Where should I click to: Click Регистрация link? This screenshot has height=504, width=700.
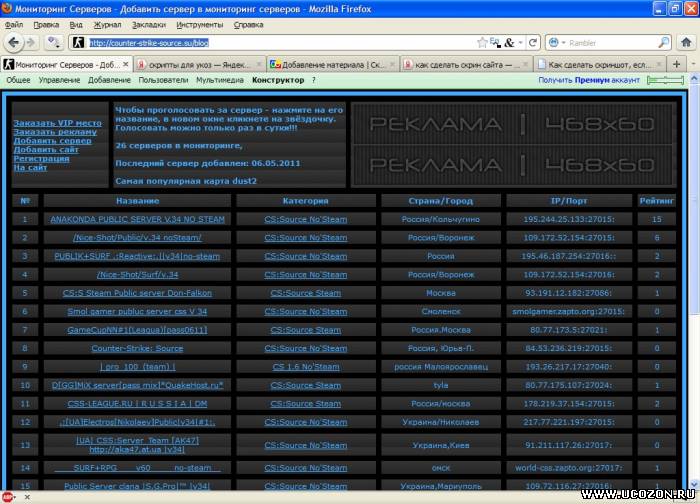42,158
